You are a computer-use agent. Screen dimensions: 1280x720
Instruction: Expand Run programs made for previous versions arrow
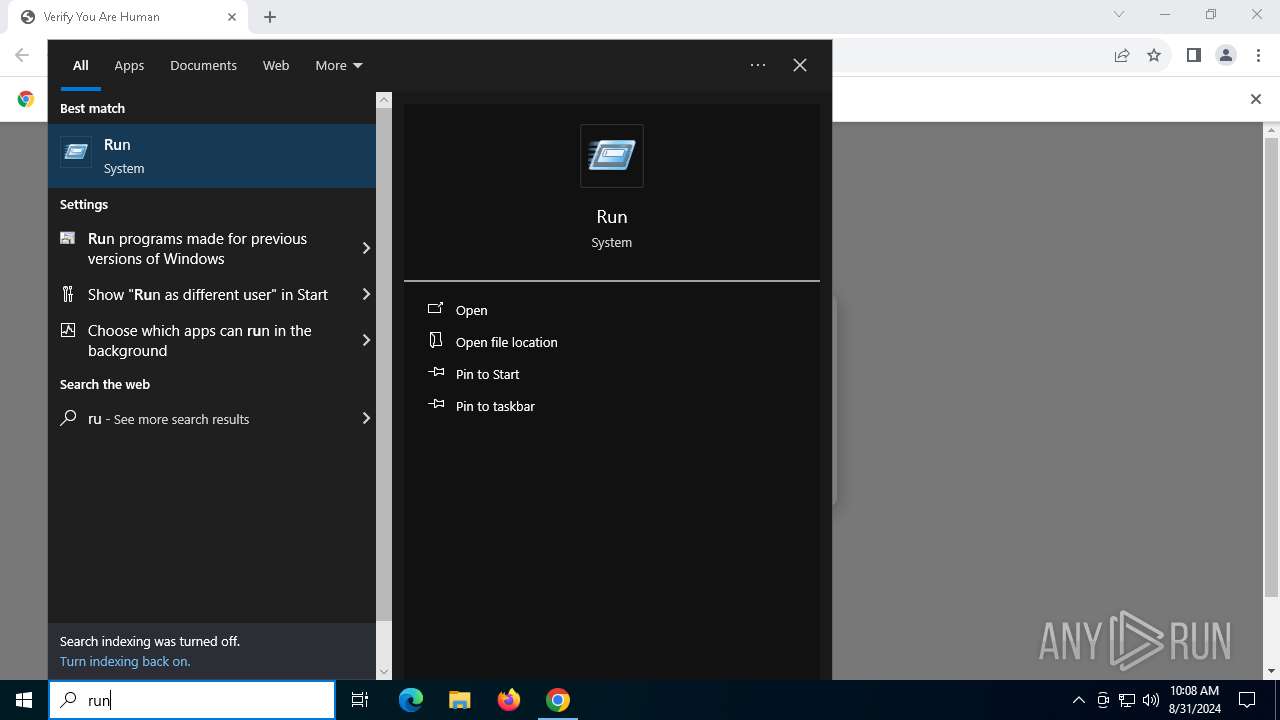[366, 248]
